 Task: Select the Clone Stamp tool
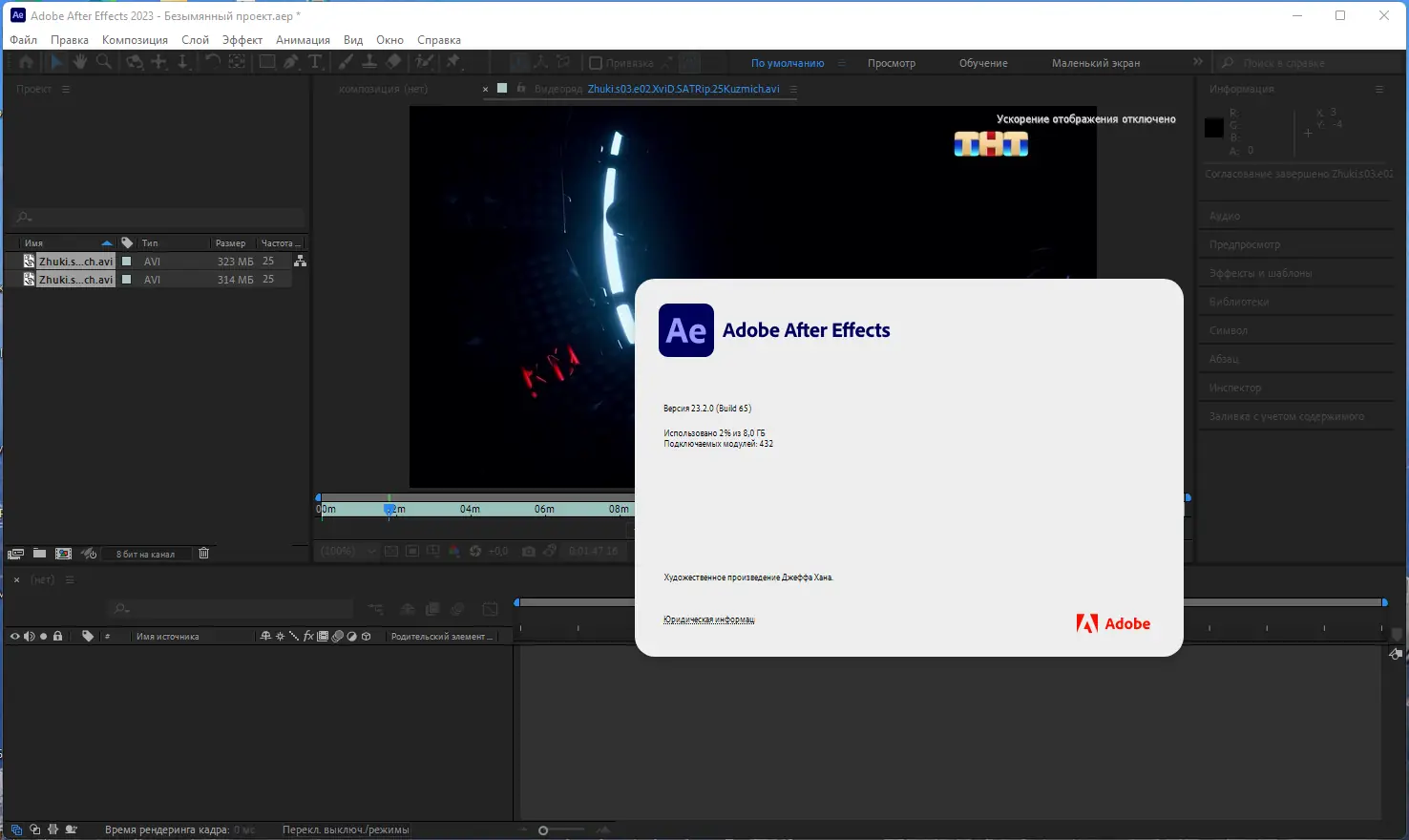[368, 62]
